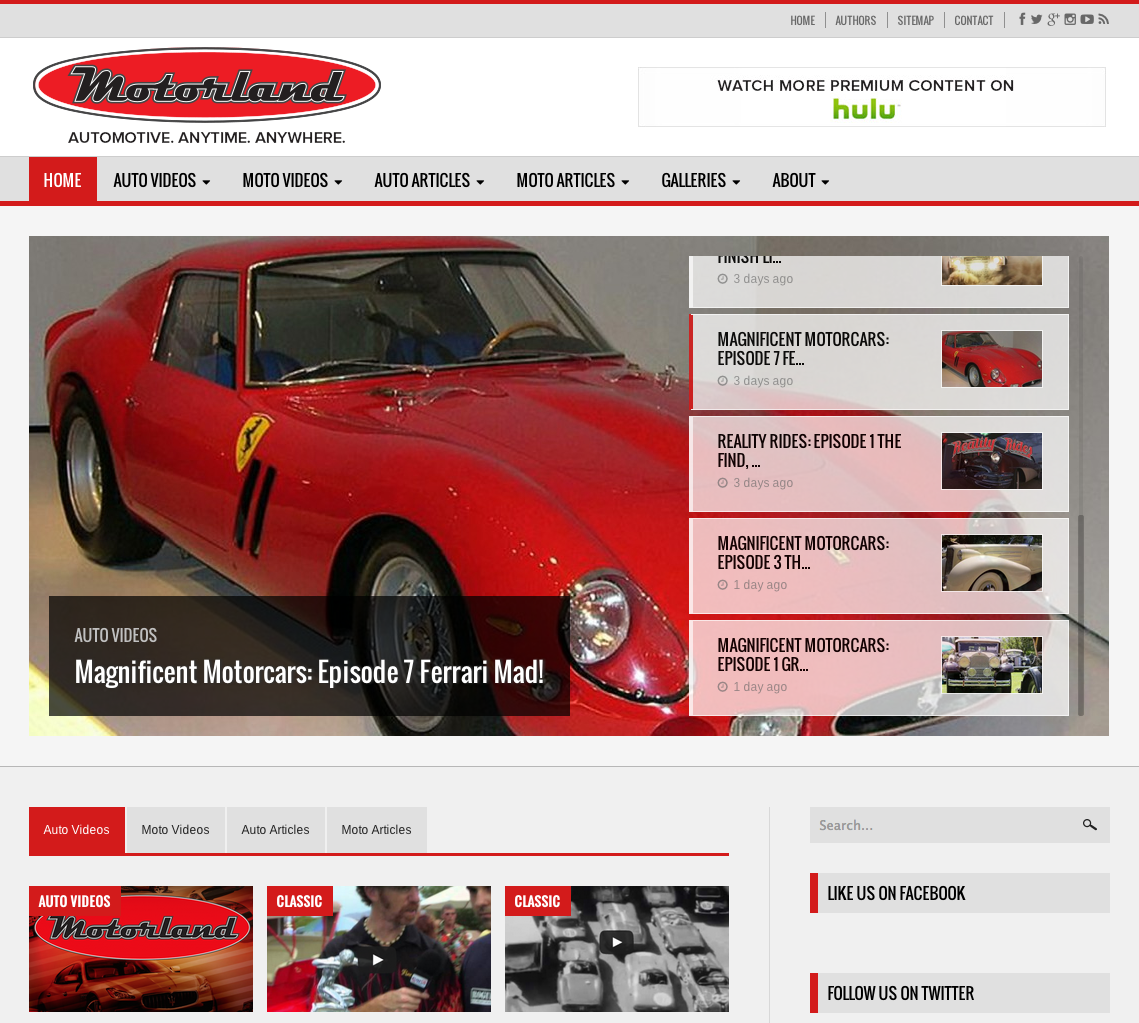Open the Google Plus icon in top bar
1139x1023 pixels.
click(1053, 20)
